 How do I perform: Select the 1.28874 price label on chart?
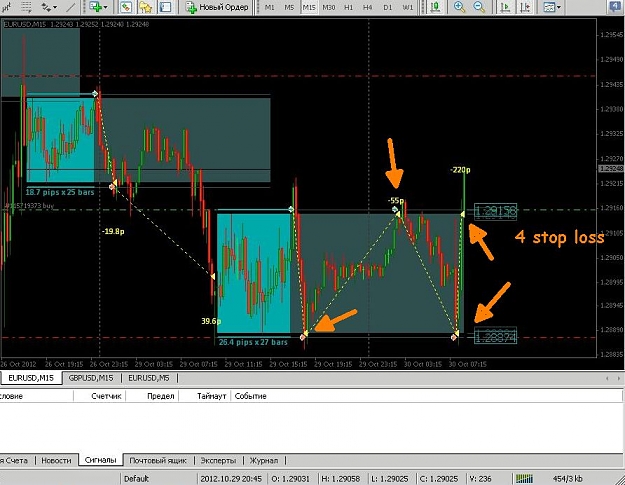click(495, 336)
